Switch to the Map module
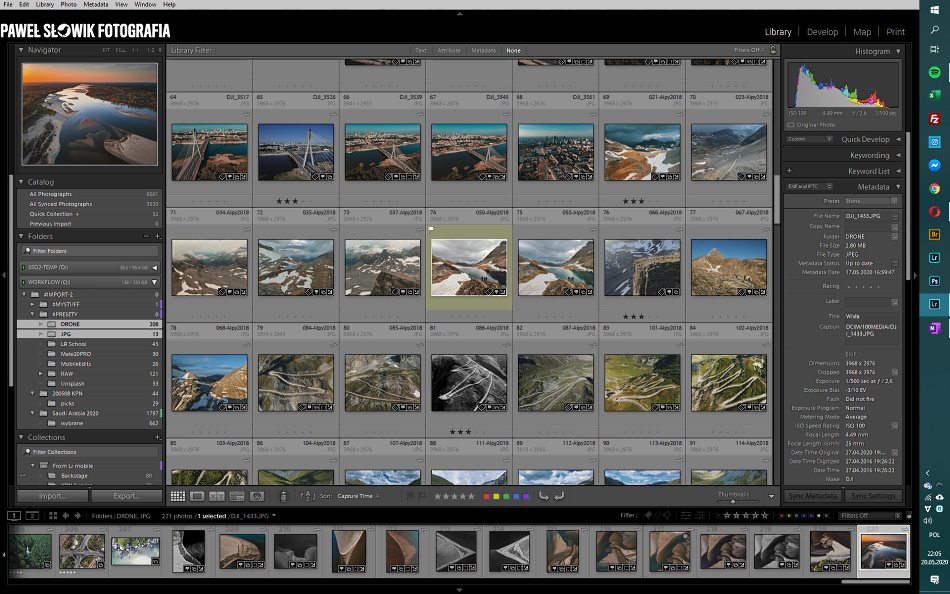Screen dimensions: 950x594 [x=862, y=32]
